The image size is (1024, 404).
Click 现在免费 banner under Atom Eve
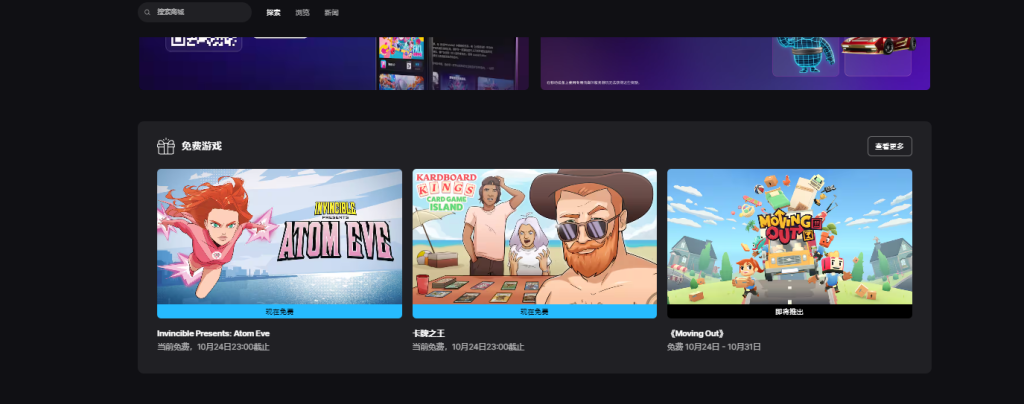point(279,311)
